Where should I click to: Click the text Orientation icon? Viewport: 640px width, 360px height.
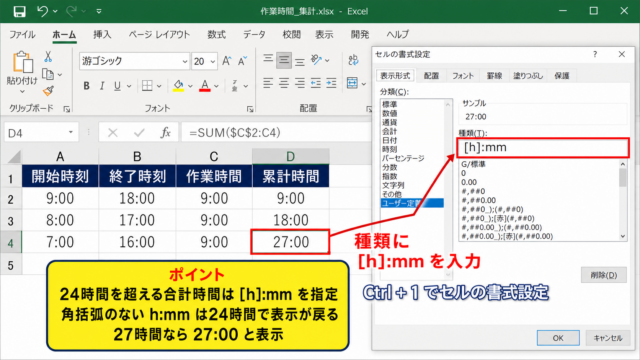(x=316, y=60)
